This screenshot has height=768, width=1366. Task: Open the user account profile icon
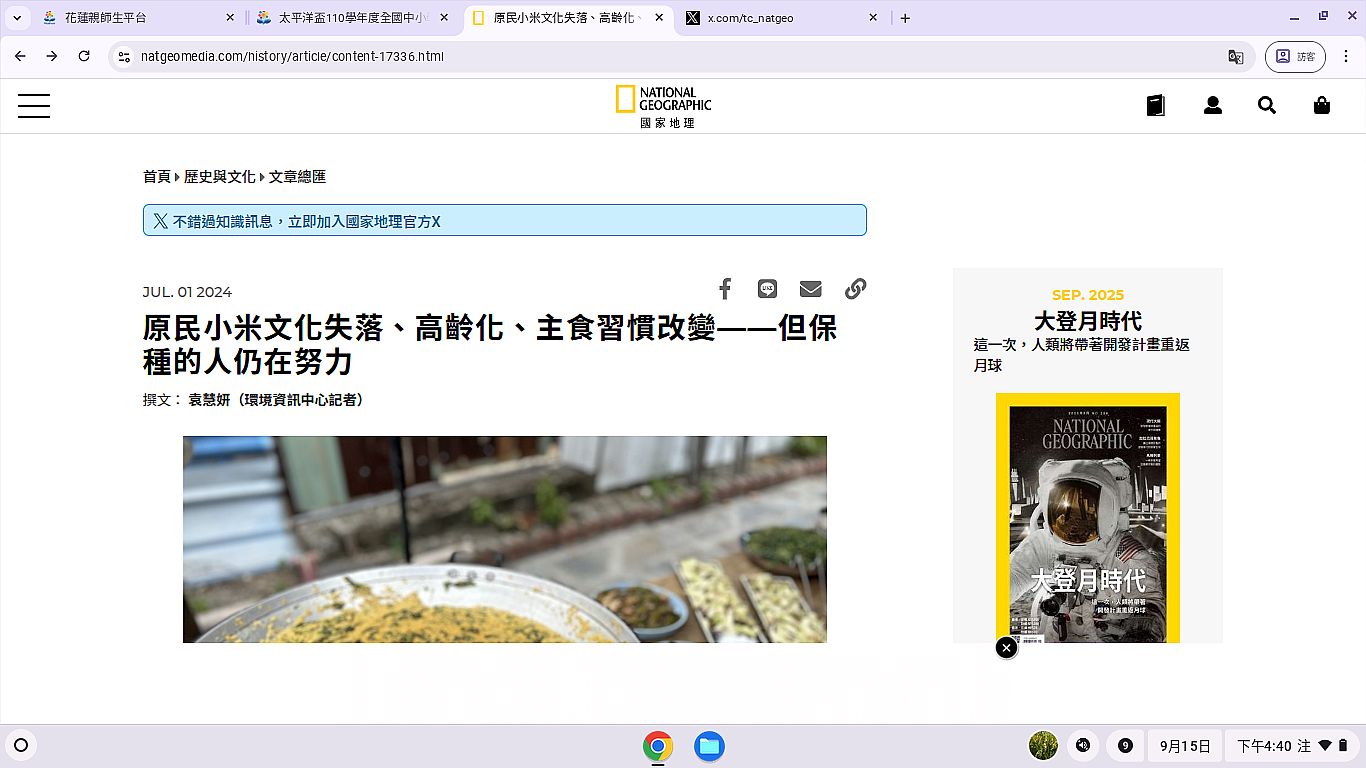pyautogui.click(x=1212, y=106)
